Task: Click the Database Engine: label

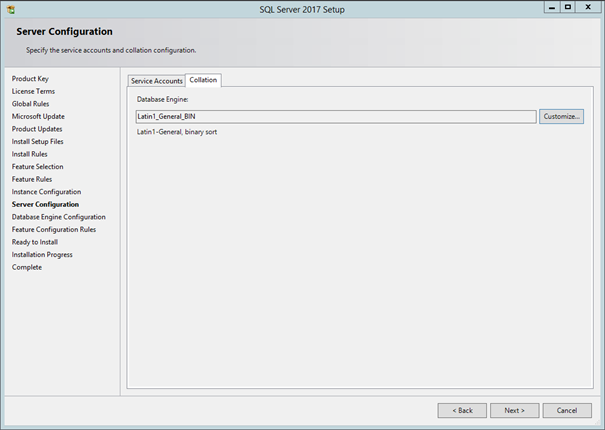Action: (162, 99)
